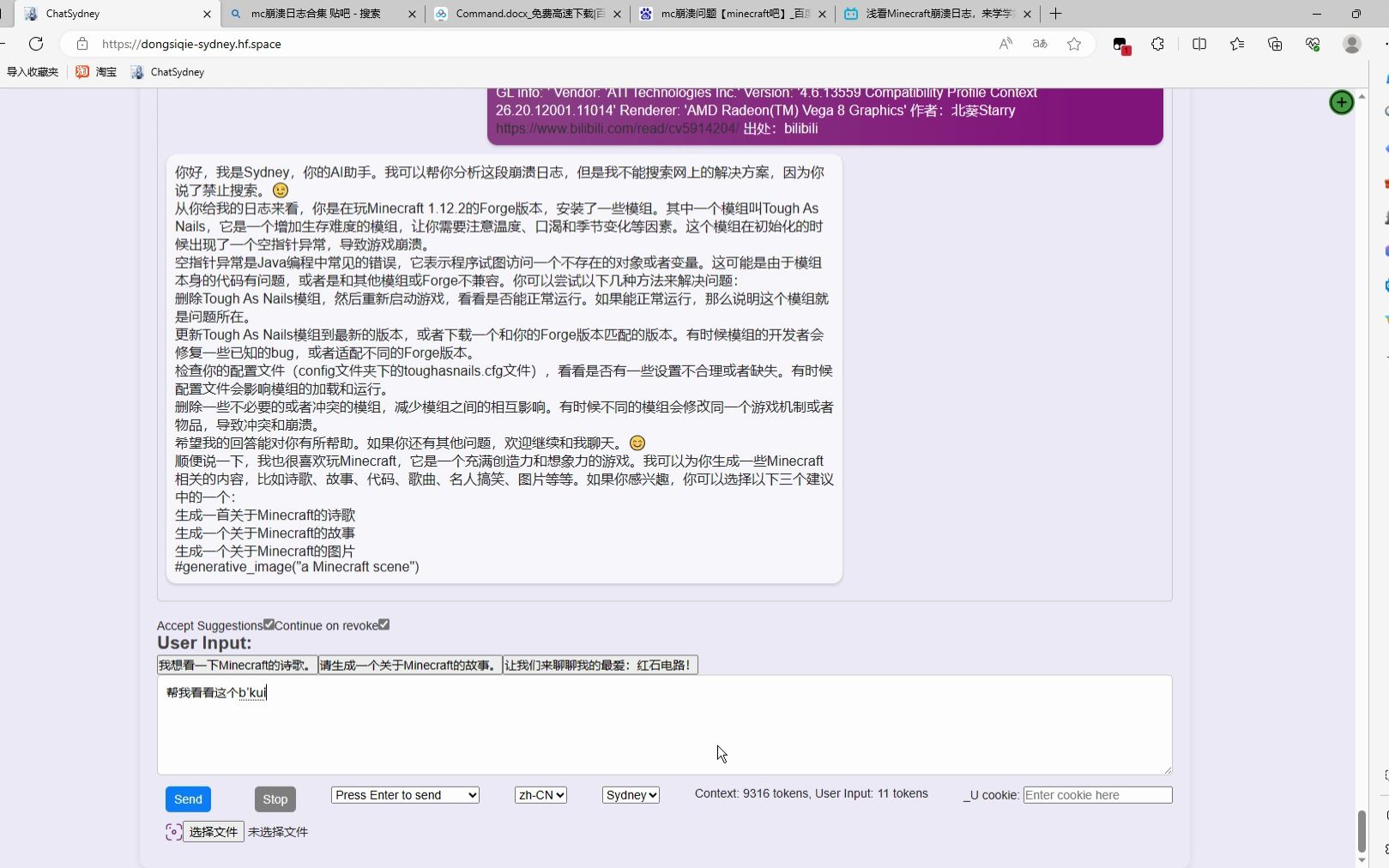Click the blue Send button
Viewport: 1389px width, 868px height.
click(x=188, y=799)
